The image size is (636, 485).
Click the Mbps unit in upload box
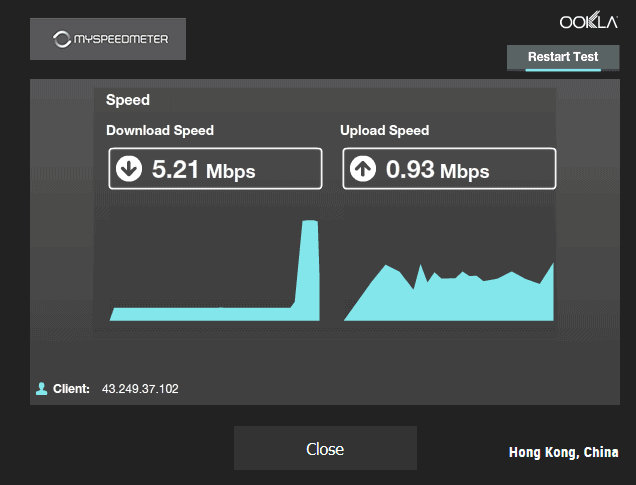point(464,172)
